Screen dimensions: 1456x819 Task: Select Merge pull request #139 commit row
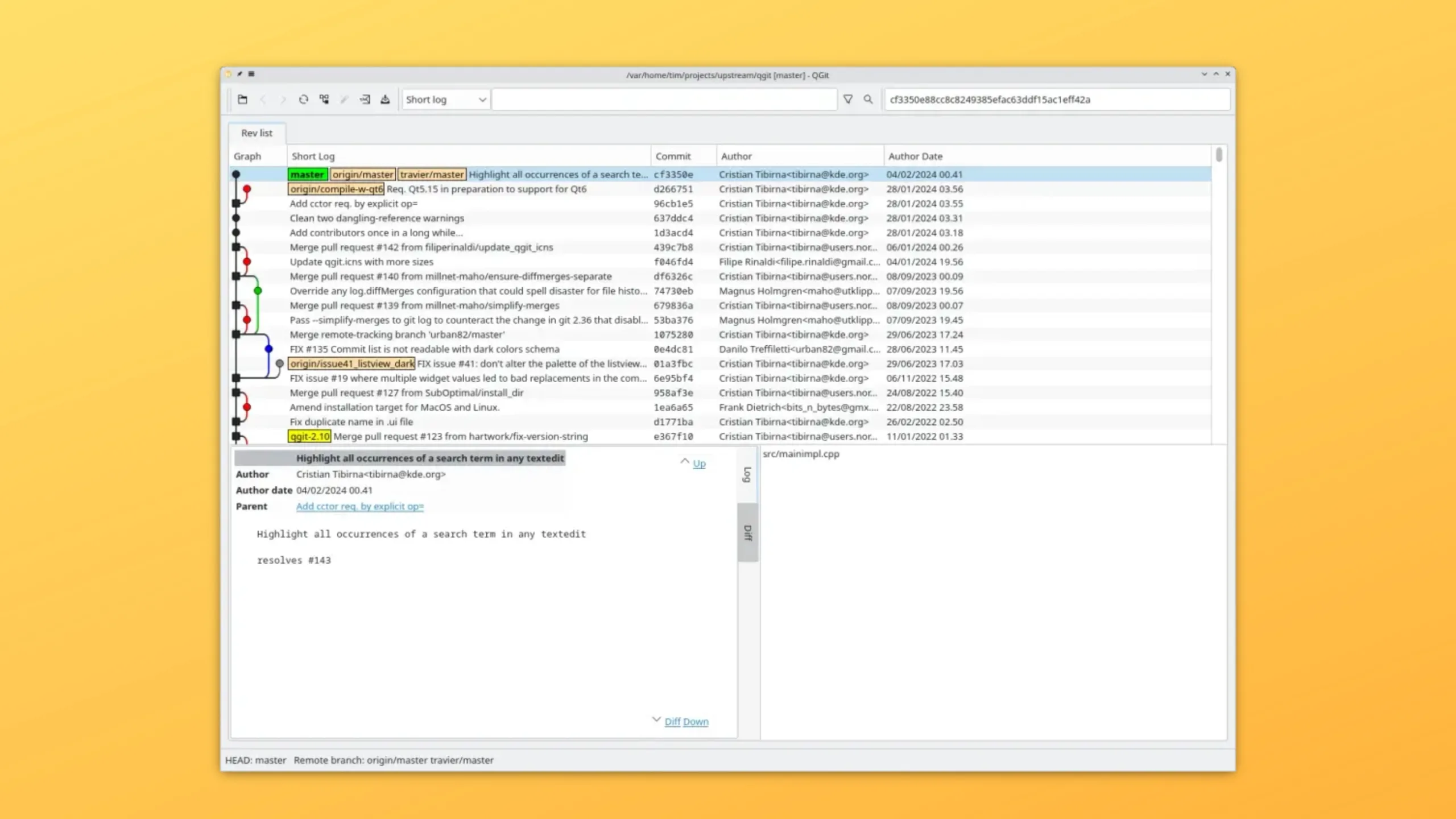[720, 305]
